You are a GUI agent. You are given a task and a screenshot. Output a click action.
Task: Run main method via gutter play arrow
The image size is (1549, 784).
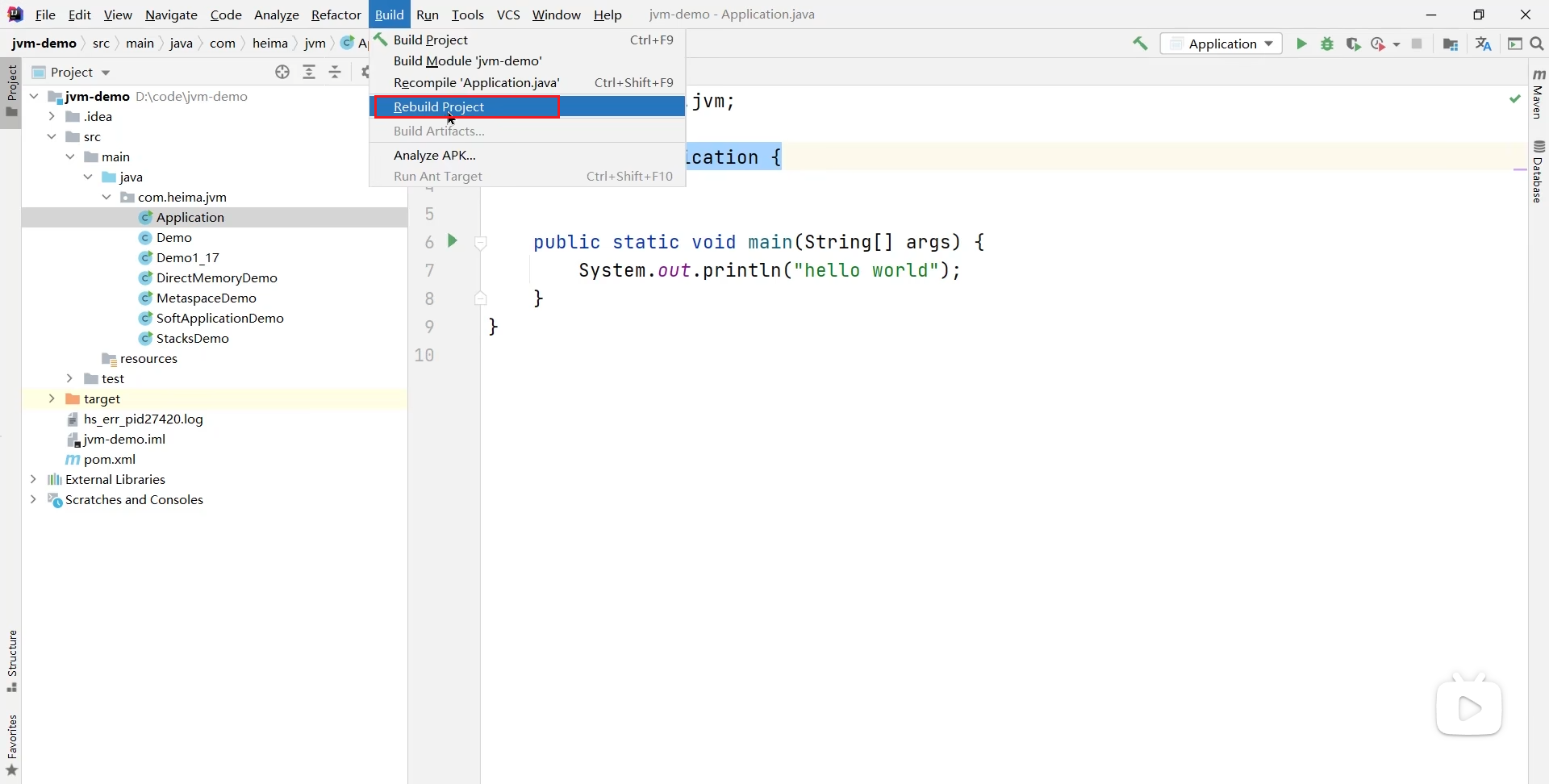453,241
